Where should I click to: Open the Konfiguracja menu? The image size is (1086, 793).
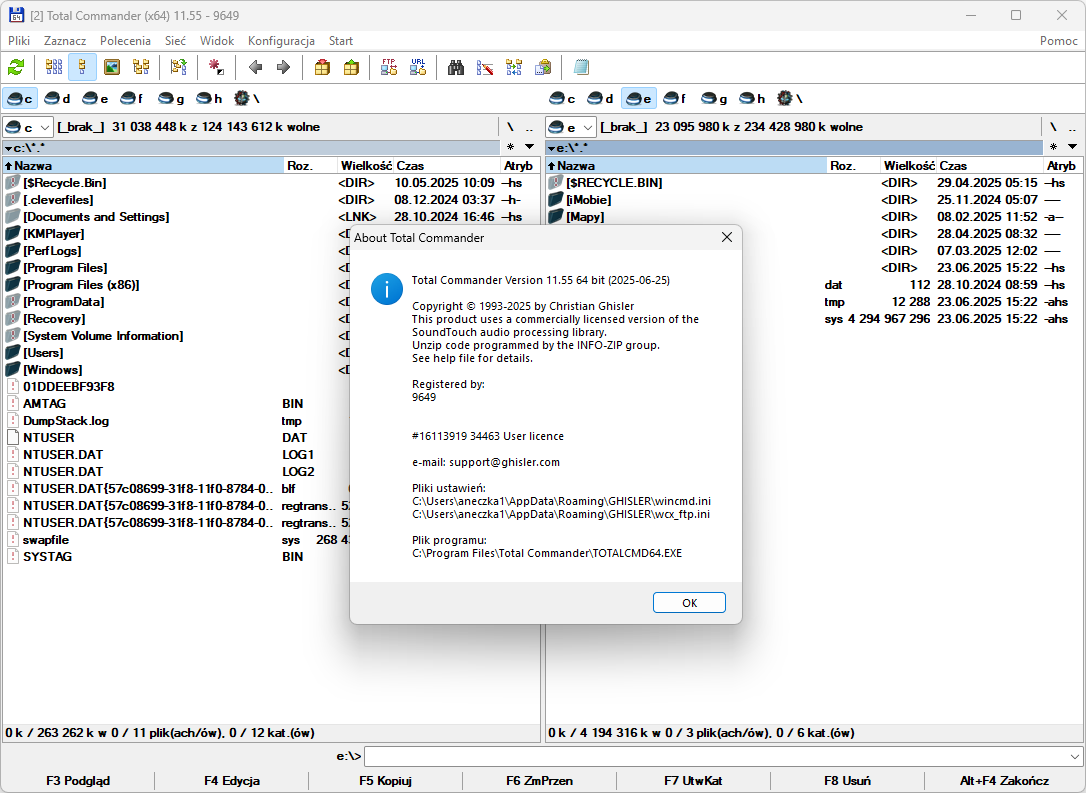[281, 41]
